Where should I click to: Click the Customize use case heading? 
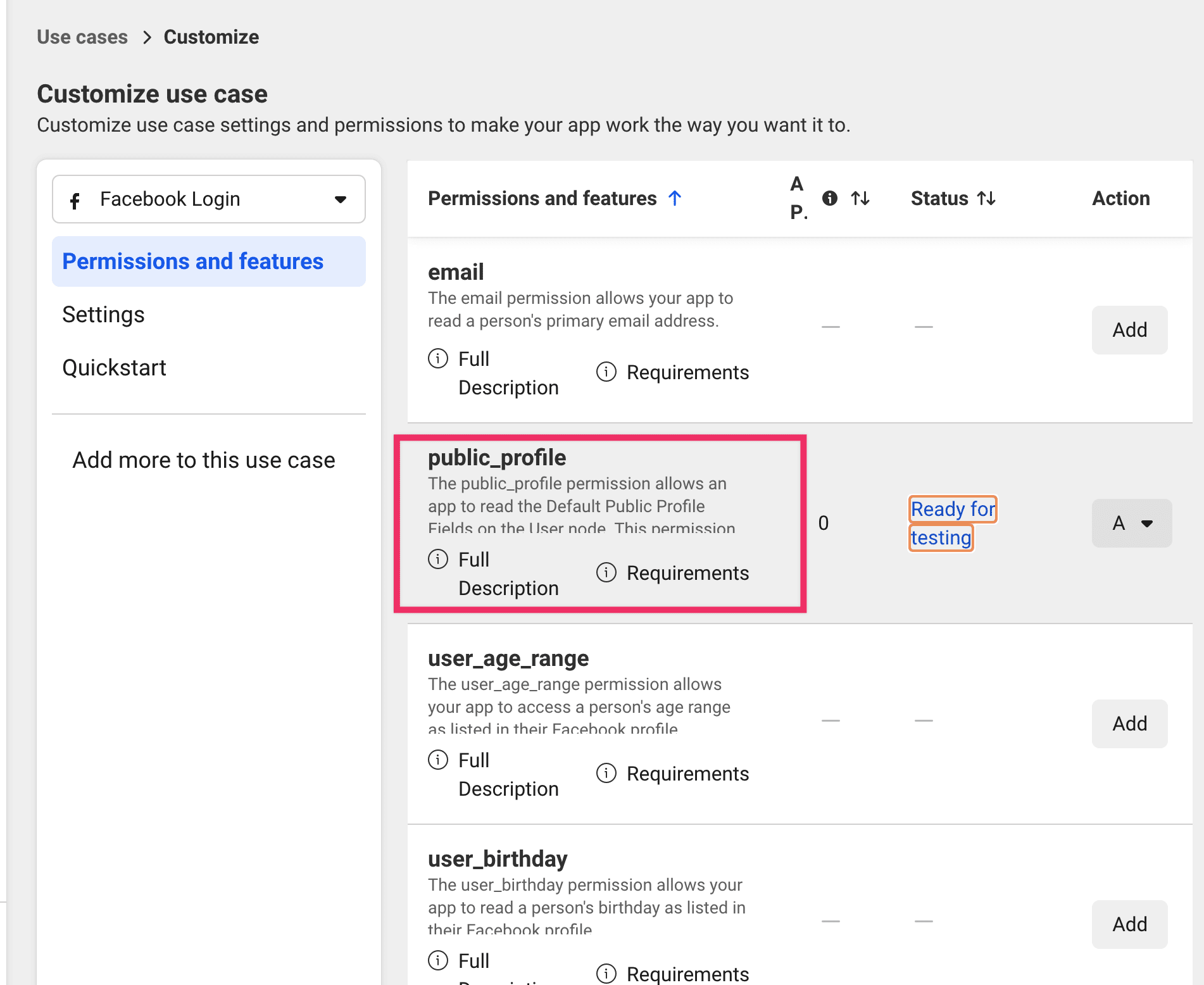152,94
